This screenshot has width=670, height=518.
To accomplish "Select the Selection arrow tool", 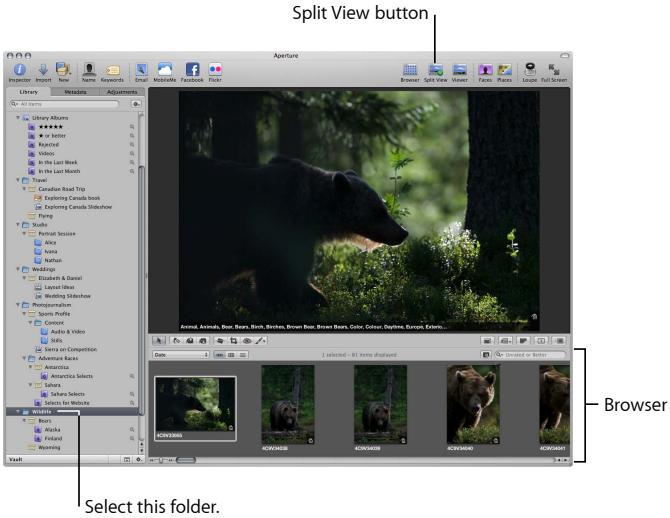I will click(x=159, y=341).
